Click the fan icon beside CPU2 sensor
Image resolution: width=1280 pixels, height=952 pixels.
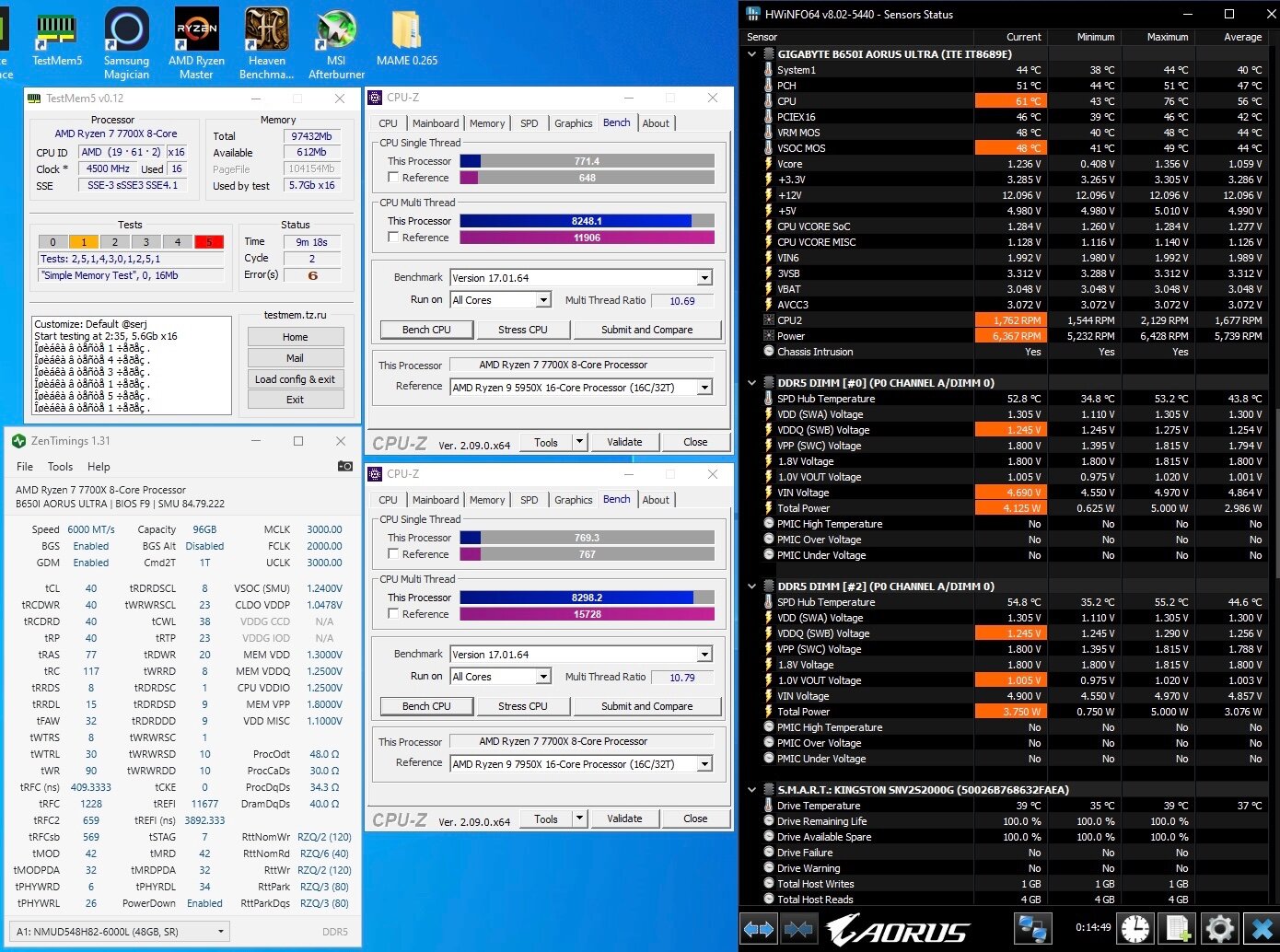click(x=768, y=320)
